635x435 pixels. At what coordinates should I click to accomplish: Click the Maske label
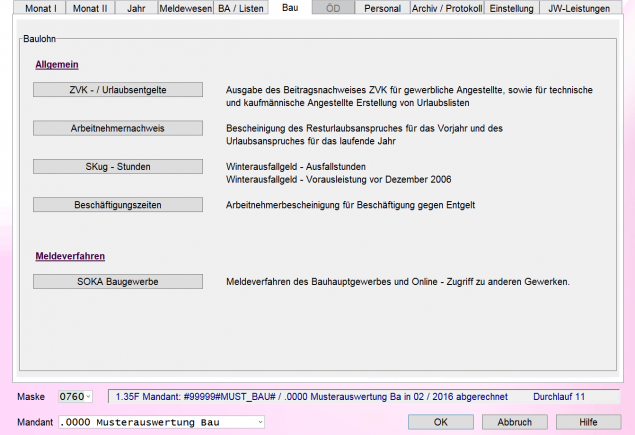(x=31, y=397)
